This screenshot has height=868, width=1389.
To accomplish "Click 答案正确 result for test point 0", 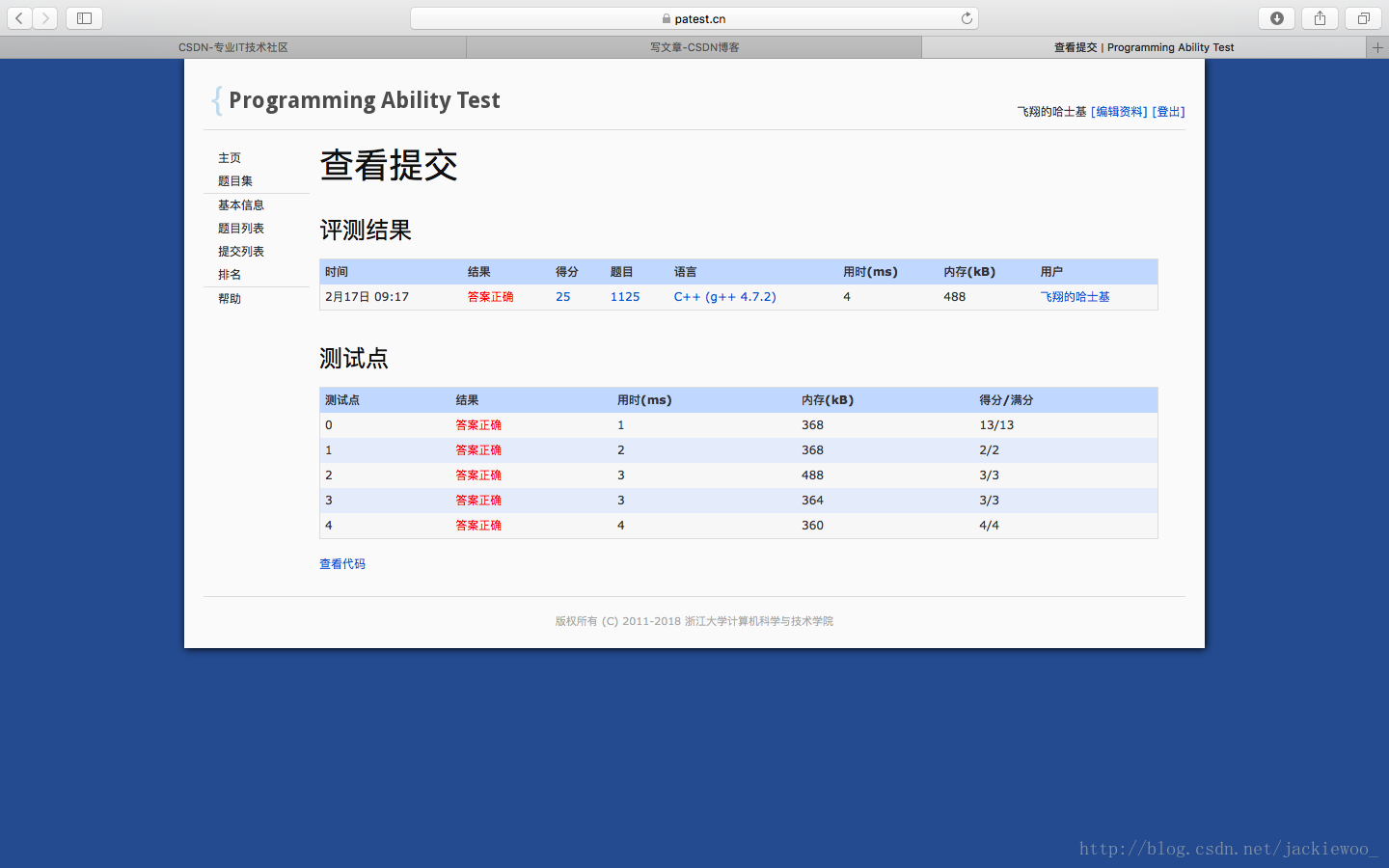I will 478,425.
